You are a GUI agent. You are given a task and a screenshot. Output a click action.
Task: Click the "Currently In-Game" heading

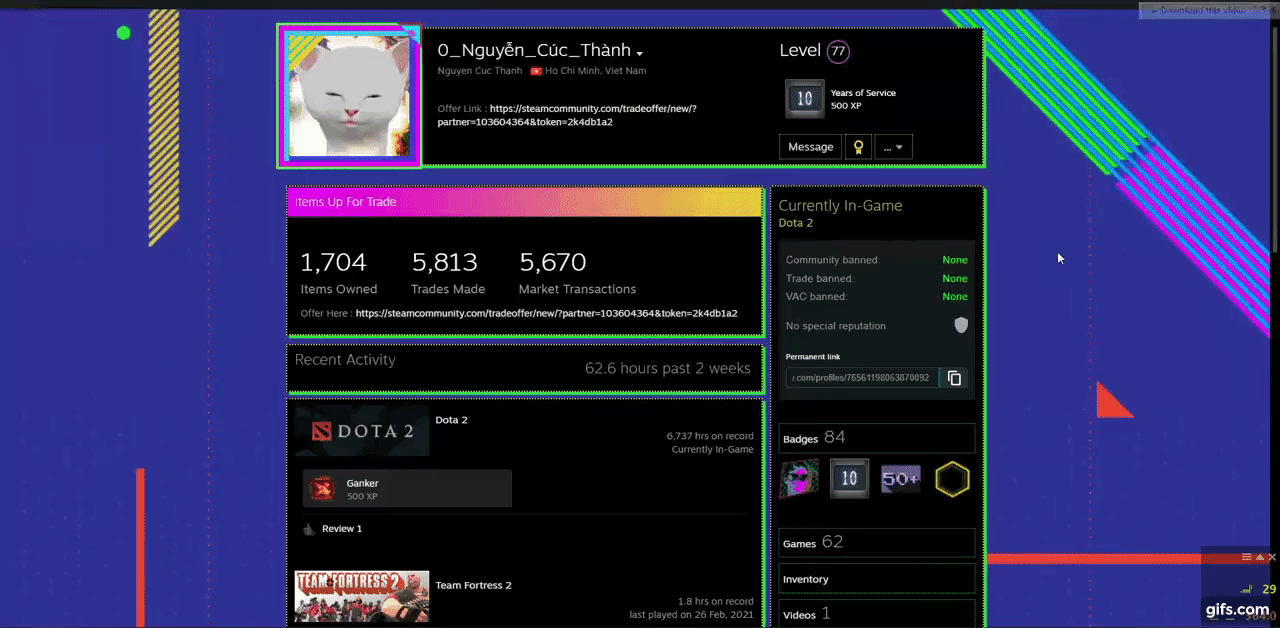point(840,205)
